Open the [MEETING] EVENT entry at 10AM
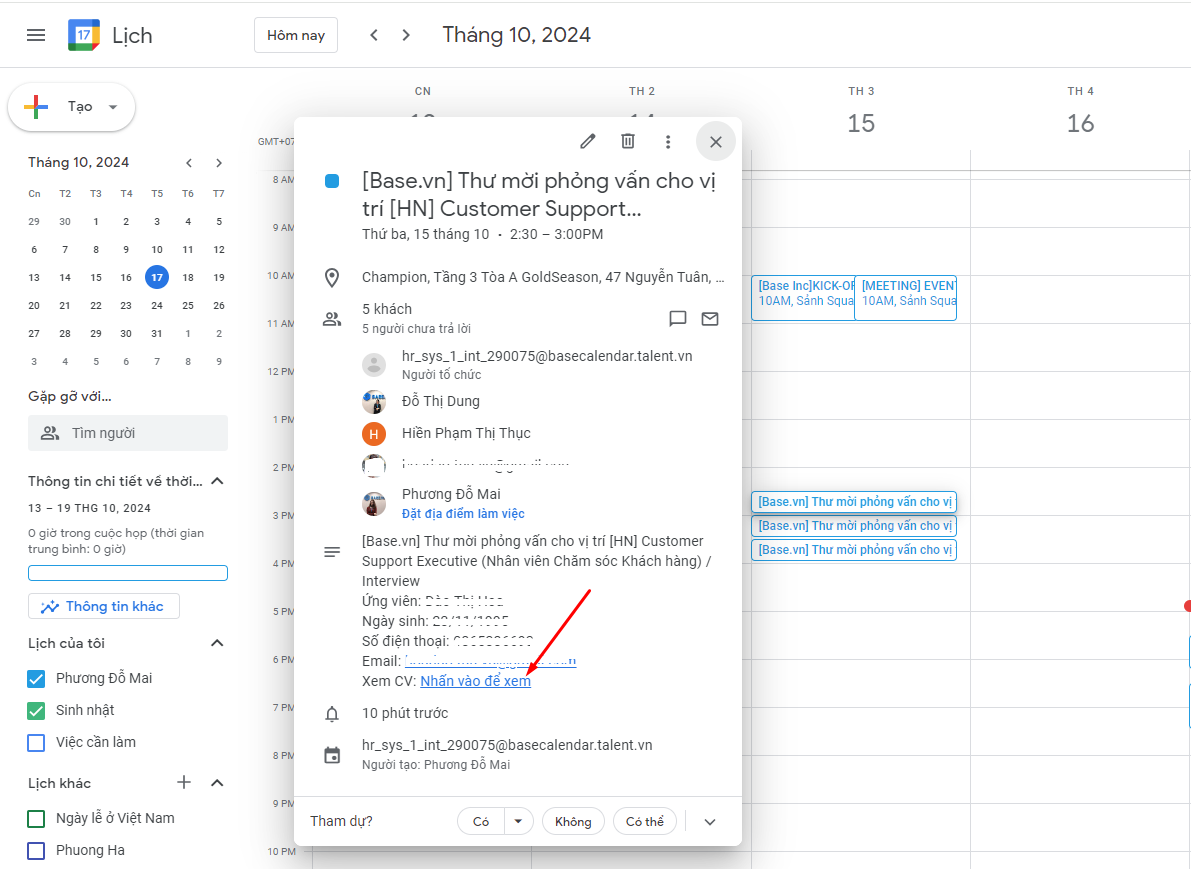 click(x=905, y=298)
